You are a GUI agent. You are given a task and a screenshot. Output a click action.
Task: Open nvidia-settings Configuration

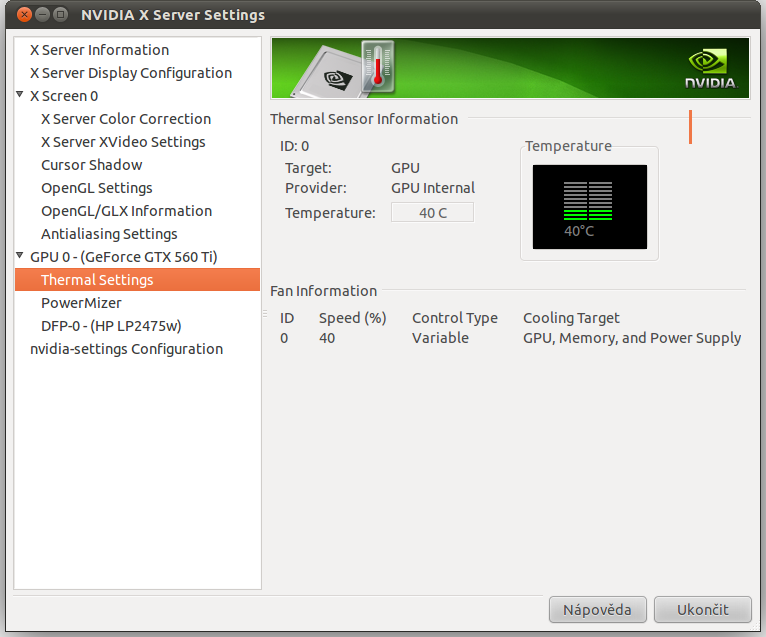click(x=126, y=349)
